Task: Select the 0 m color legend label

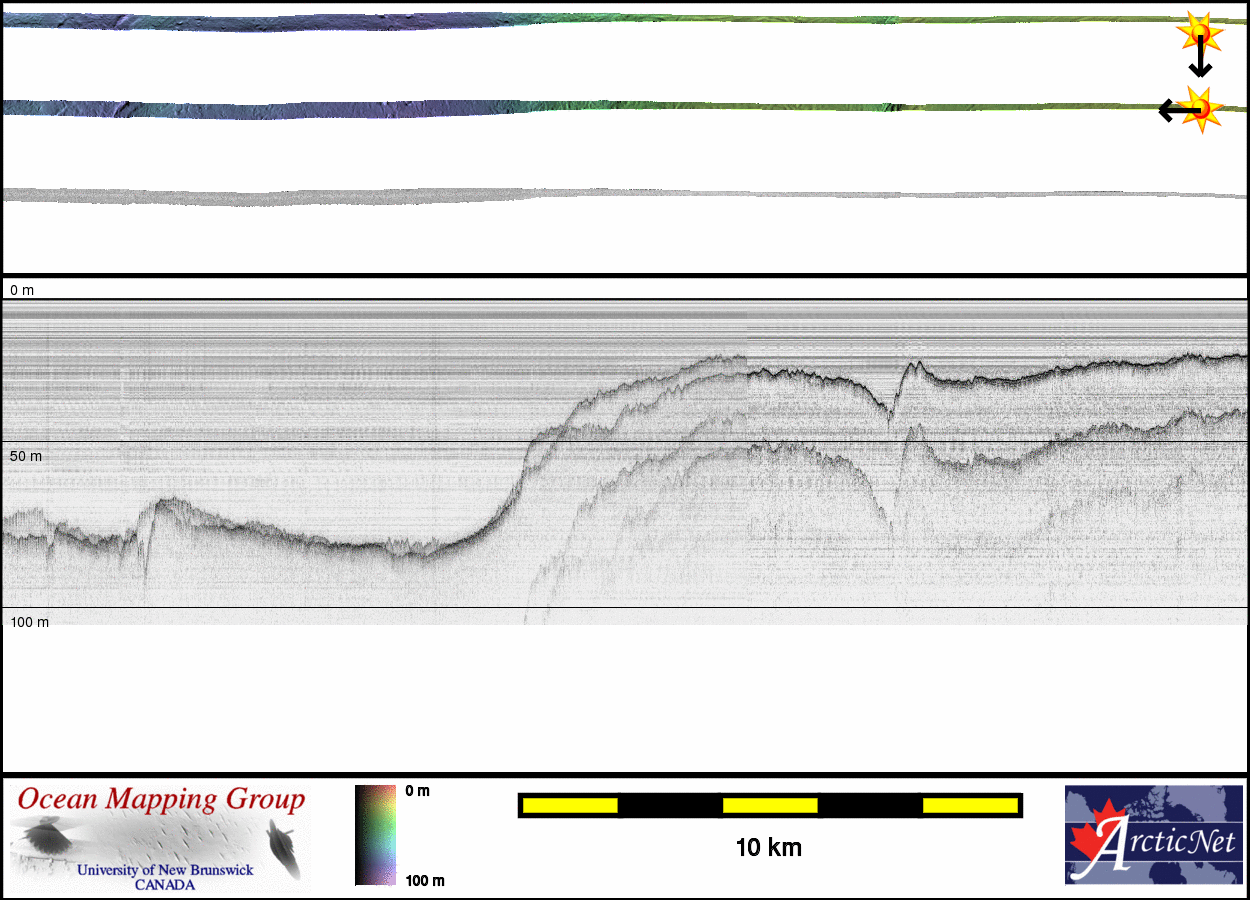Action: point(417,791)
